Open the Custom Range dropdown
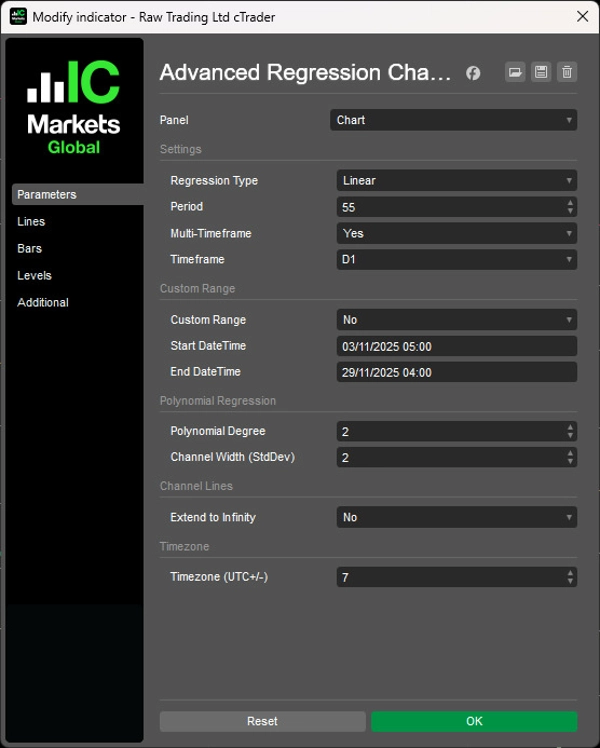 pos(456,320)
